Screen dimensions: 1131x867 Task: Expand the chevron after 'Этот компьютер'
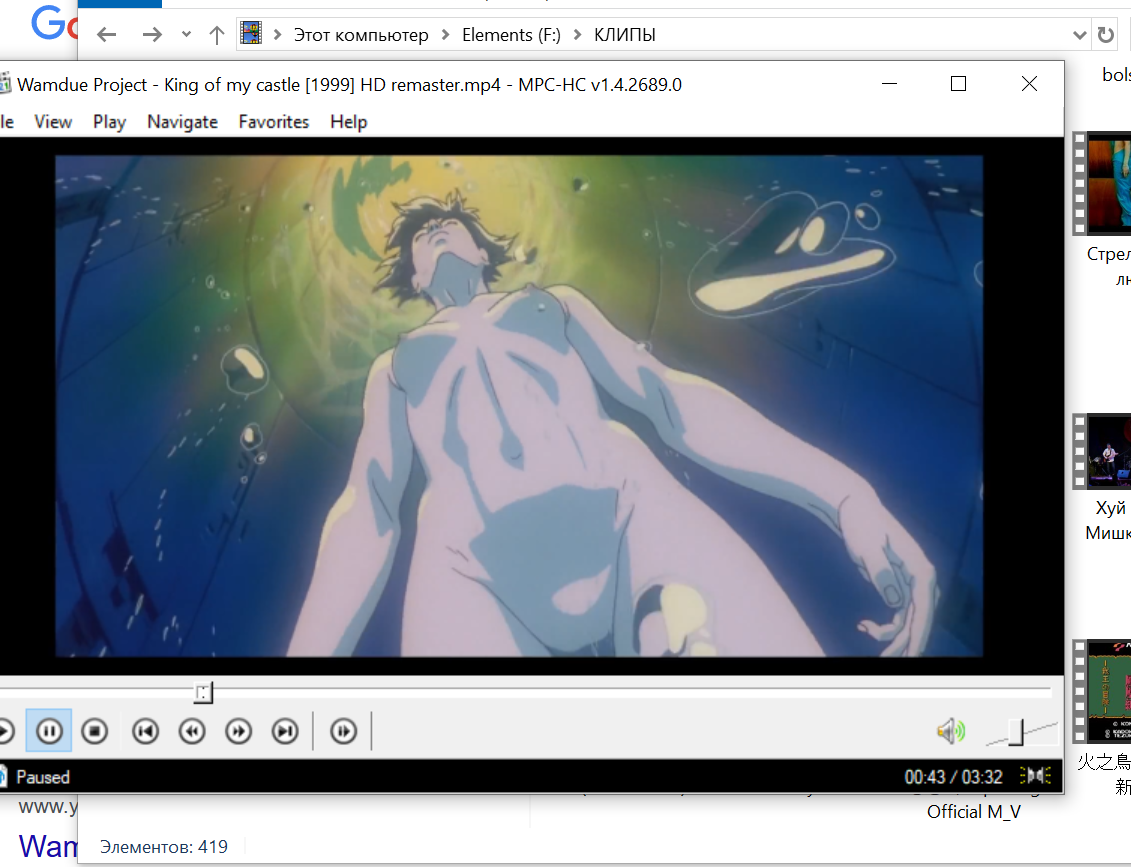pyautogui.click(x=445, y=35)
